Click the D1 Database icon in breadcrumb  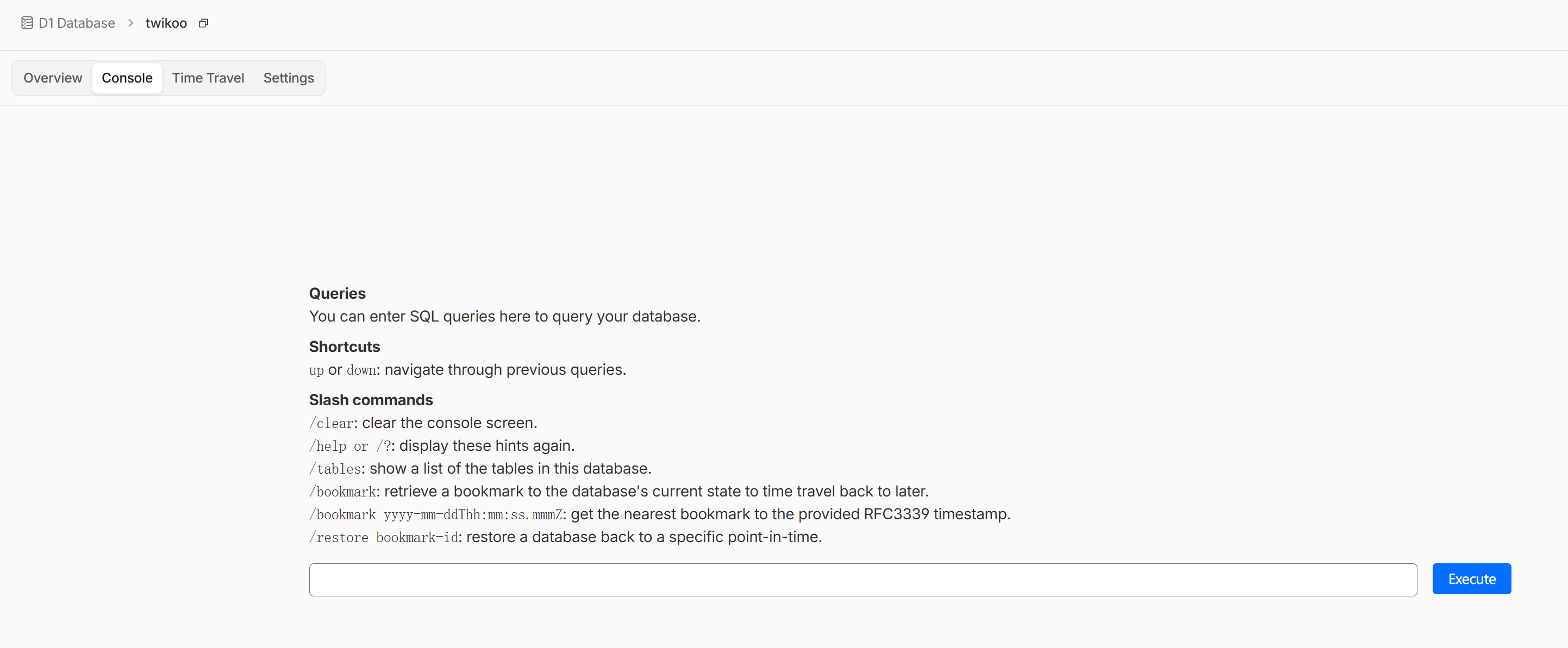(x=27, y=23)
